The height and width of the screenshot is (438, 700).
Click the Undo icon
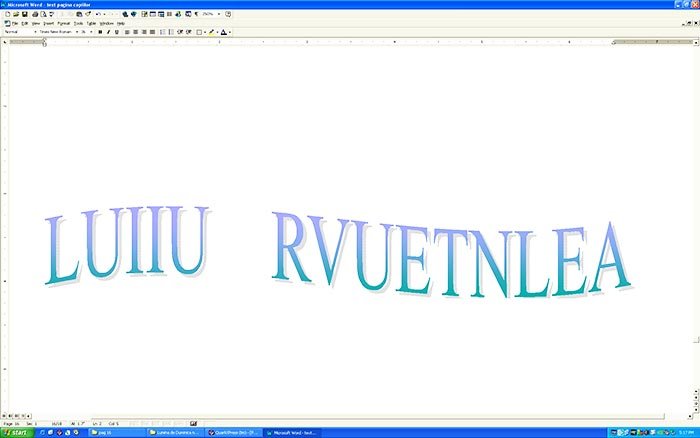tap(97, 15)
